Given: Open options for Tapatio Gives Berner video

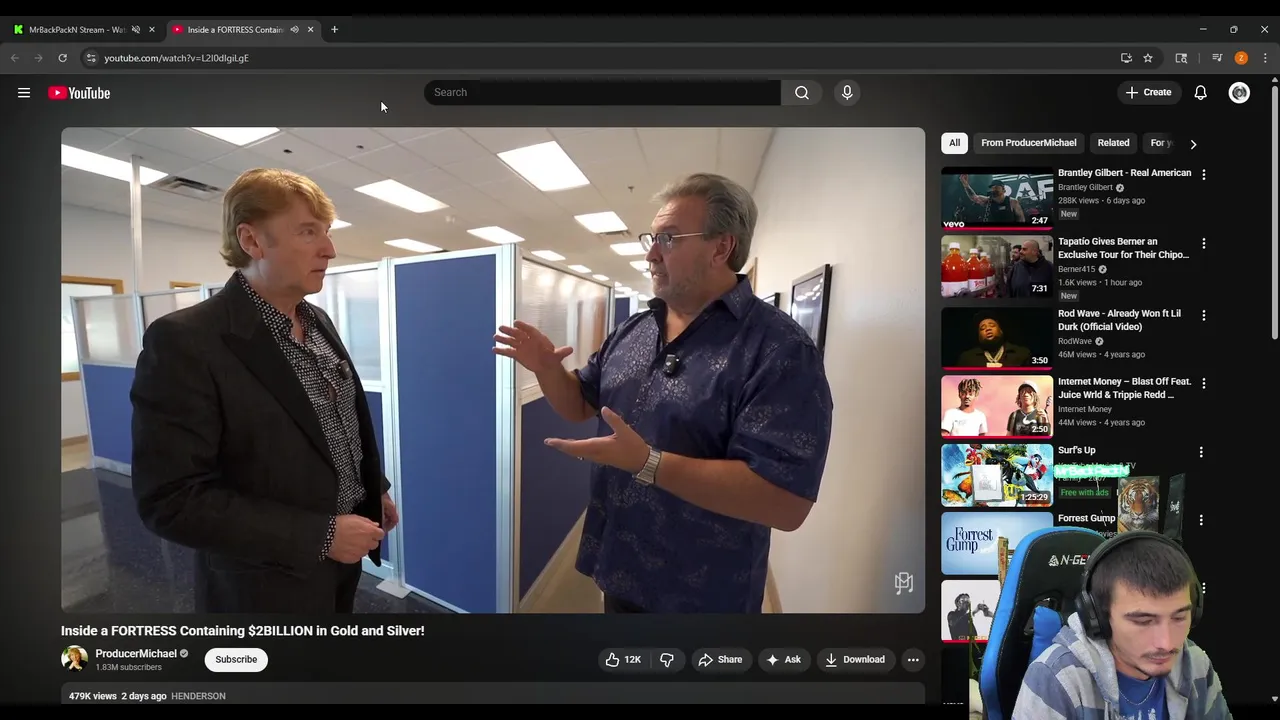Looking at the screenshot, I should [1203, 243].
